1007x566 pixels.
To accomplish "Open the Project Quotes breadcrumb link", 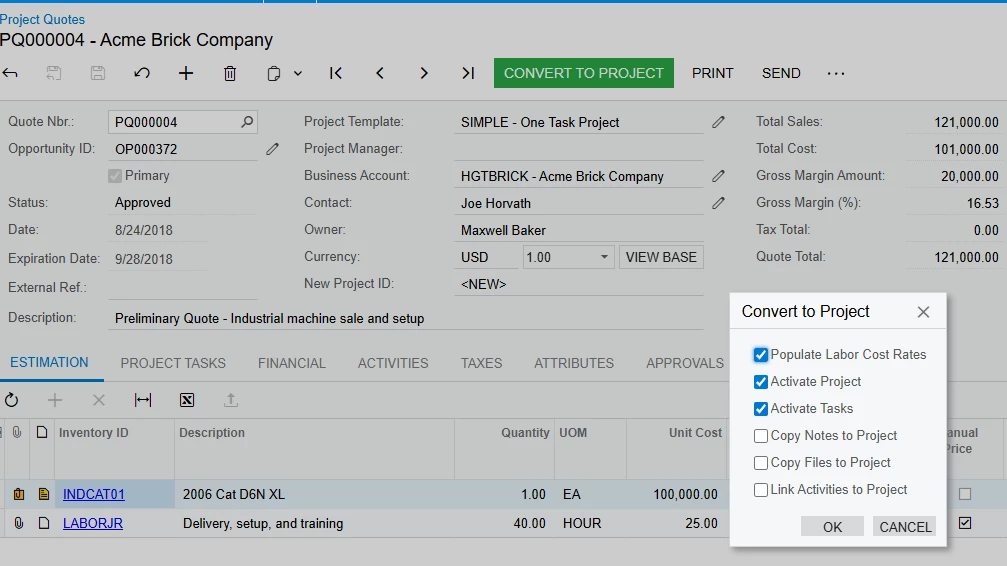I will (x=42, y=19).
